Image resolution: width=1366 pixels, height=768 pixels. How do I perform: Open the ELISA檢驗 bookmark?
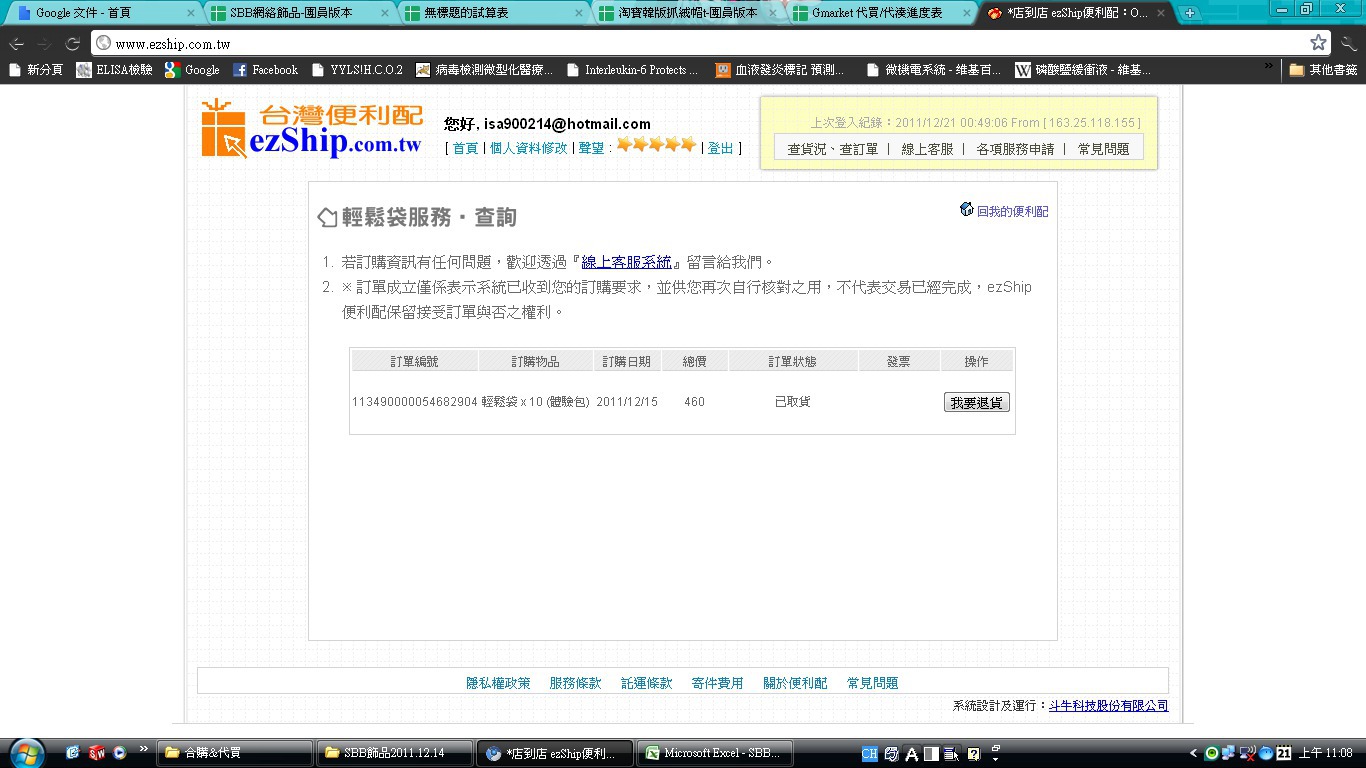(114, 70)
